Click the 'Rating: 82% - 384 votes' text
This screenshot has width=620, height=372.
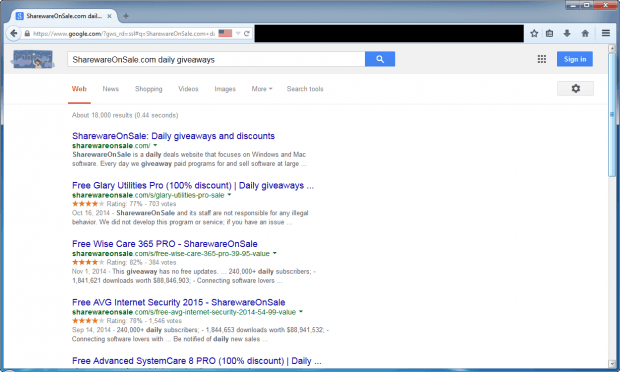[141, 262]
